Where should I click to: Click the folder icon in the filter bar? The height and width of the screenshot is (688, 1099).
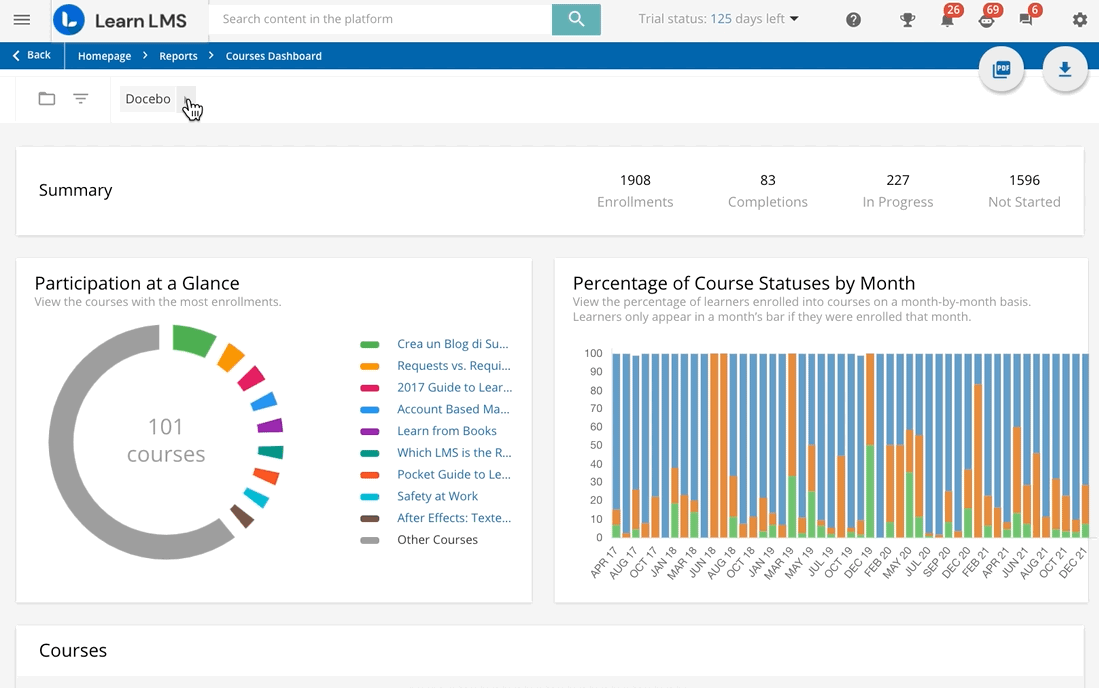pos(46,98)
